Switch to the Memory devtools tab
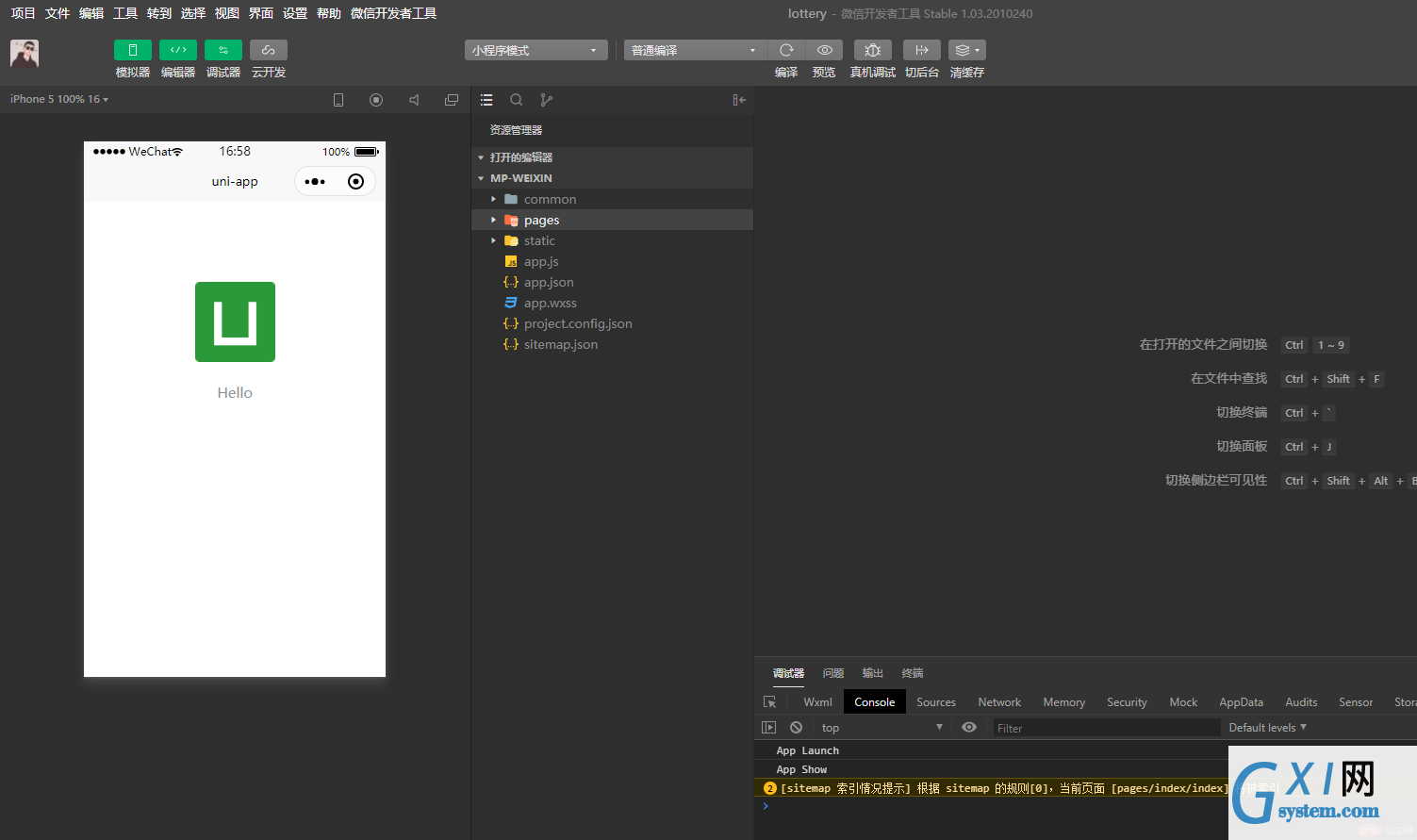Image resolution: width=1417 pixels, height=840 pixels. tap(1064, 702)
